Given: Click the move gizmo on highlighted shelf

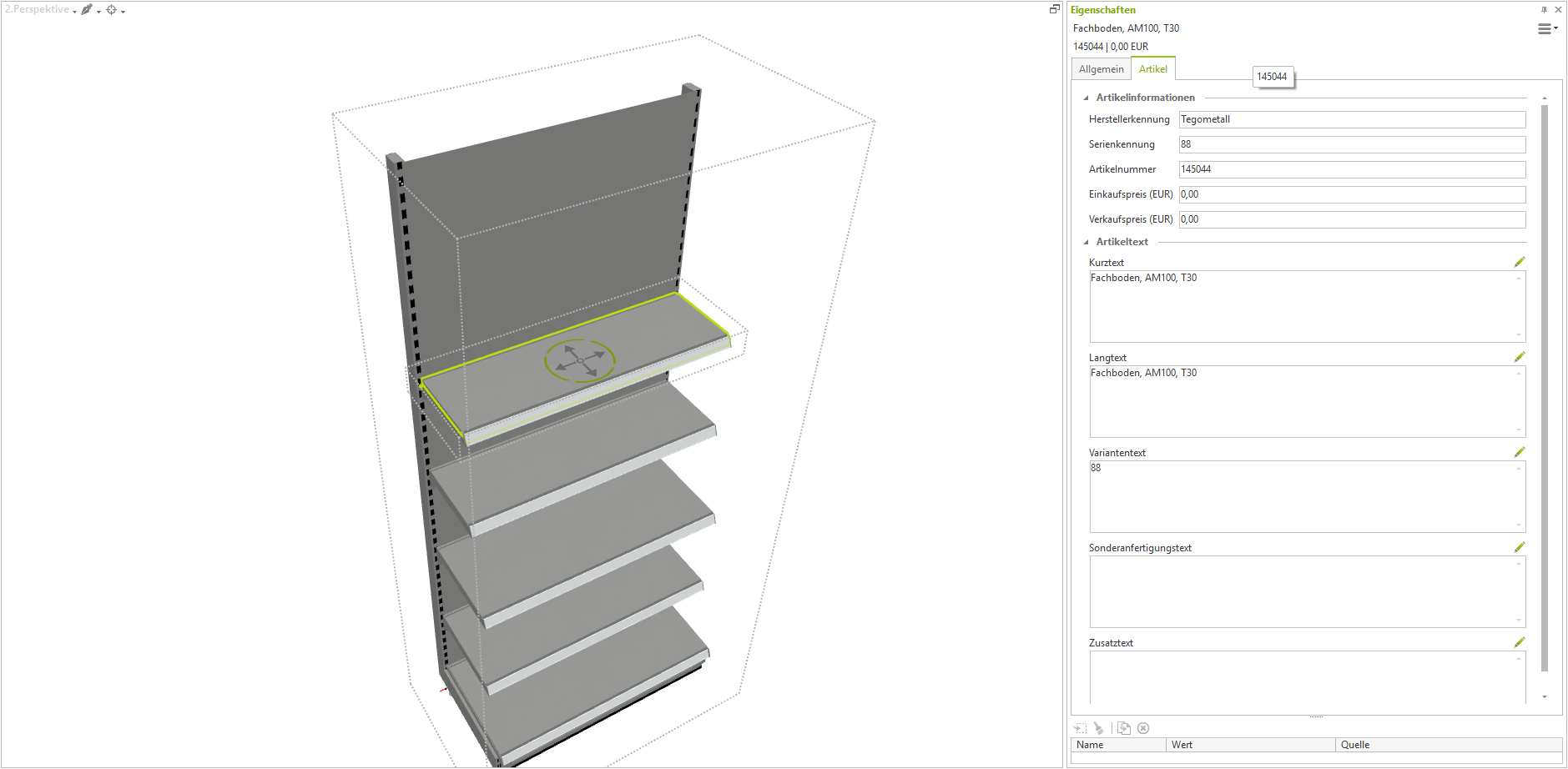Looking at the screenshot, I should [x=580, y=360].
